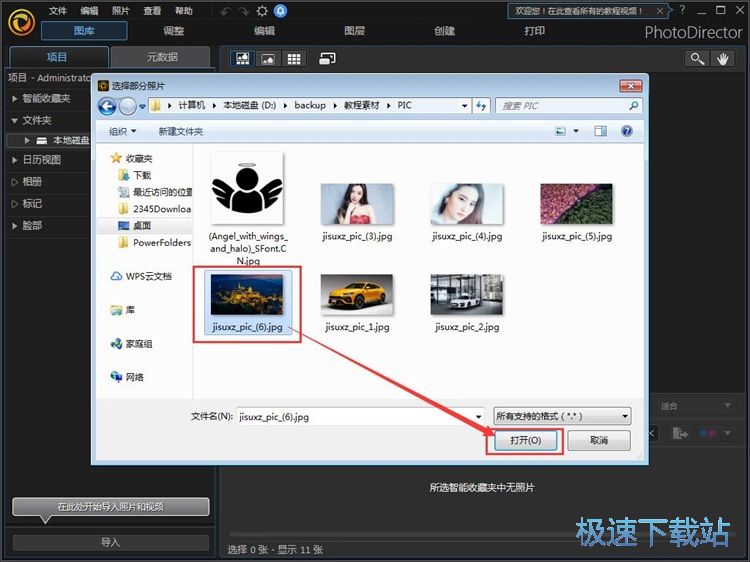The height and width of the screenshot is (562, 750).
Task: Click the 文件名 input field
Action: pyautogui.click(x=360, y=416)
